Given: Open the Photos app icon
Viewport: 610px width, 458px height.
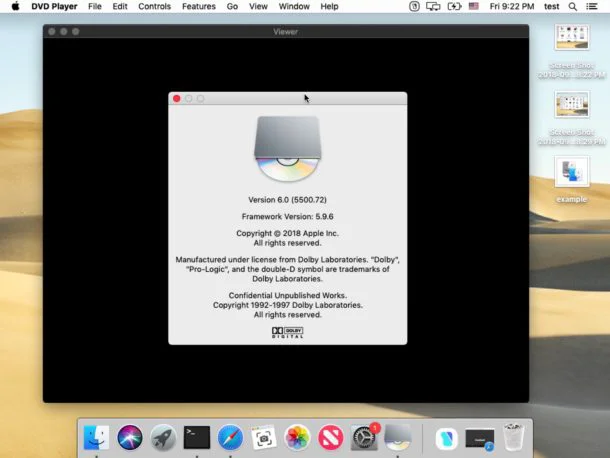Looking at the screenshot, I should click(297, 437).
